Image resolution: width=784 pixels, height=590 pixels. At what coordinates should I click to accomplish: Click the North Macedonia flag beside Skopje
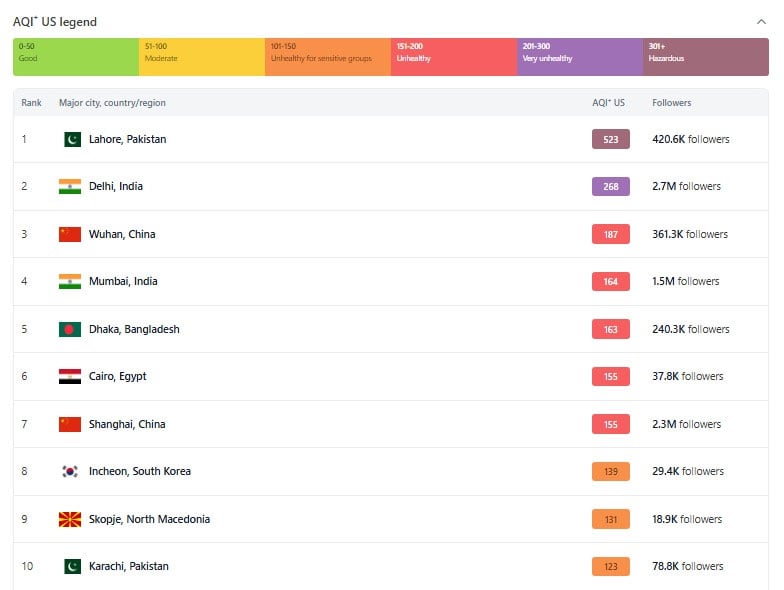tap(70, 519)
